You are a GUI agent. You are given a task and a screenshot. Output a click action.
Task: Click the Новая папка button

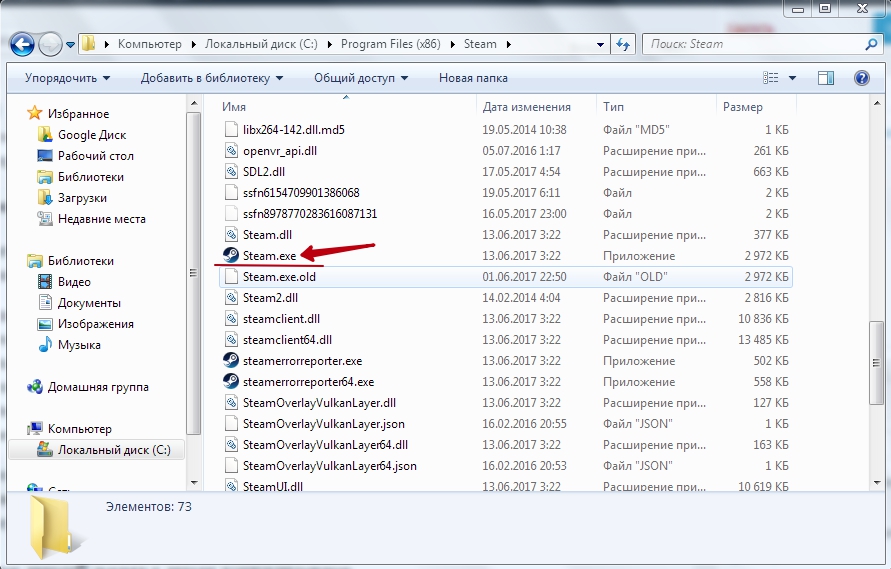(473, 78)
